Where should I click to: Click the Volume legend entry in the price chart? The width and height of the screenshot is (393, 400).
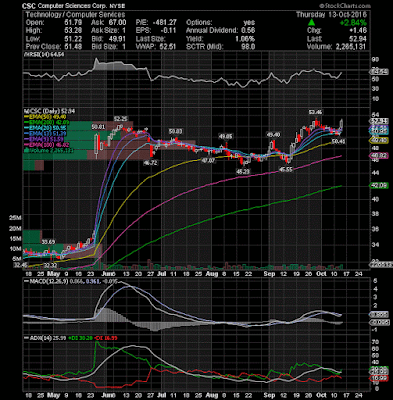(x=49, y=151)
